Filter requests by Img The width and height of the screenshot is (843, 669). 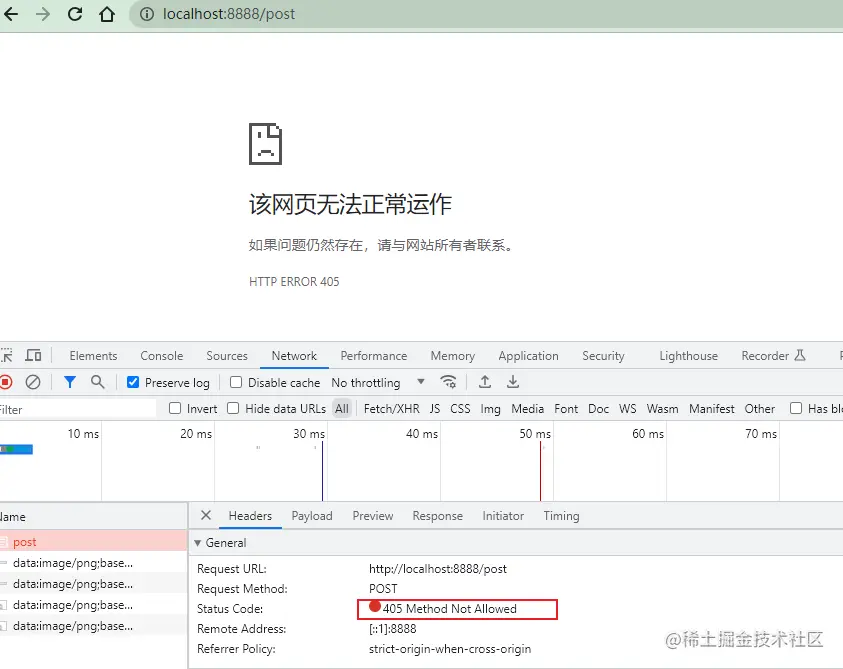490,409
